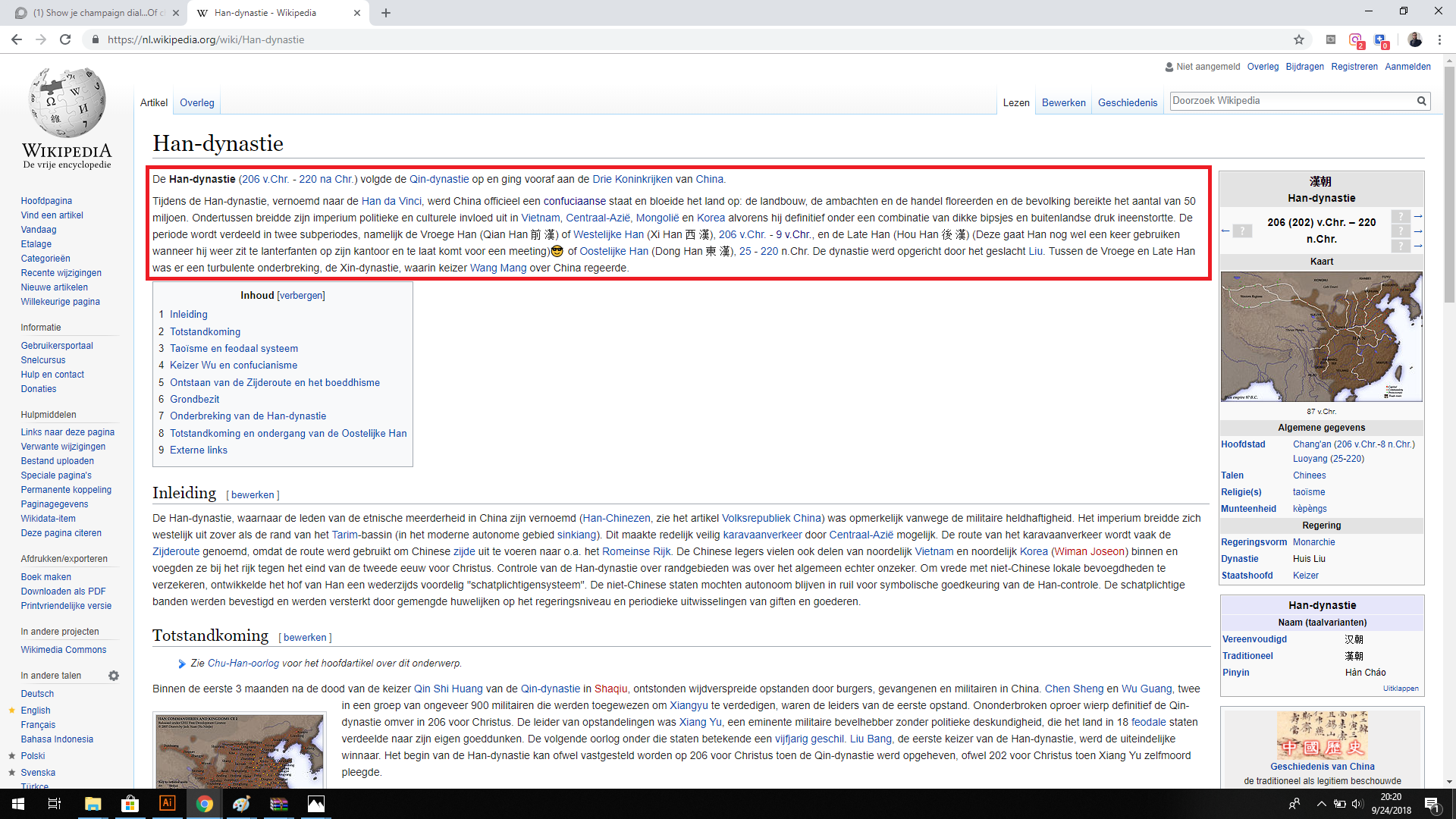
Task: Click the Wikipedia globe logo
Action: click(x=67, y=103)
